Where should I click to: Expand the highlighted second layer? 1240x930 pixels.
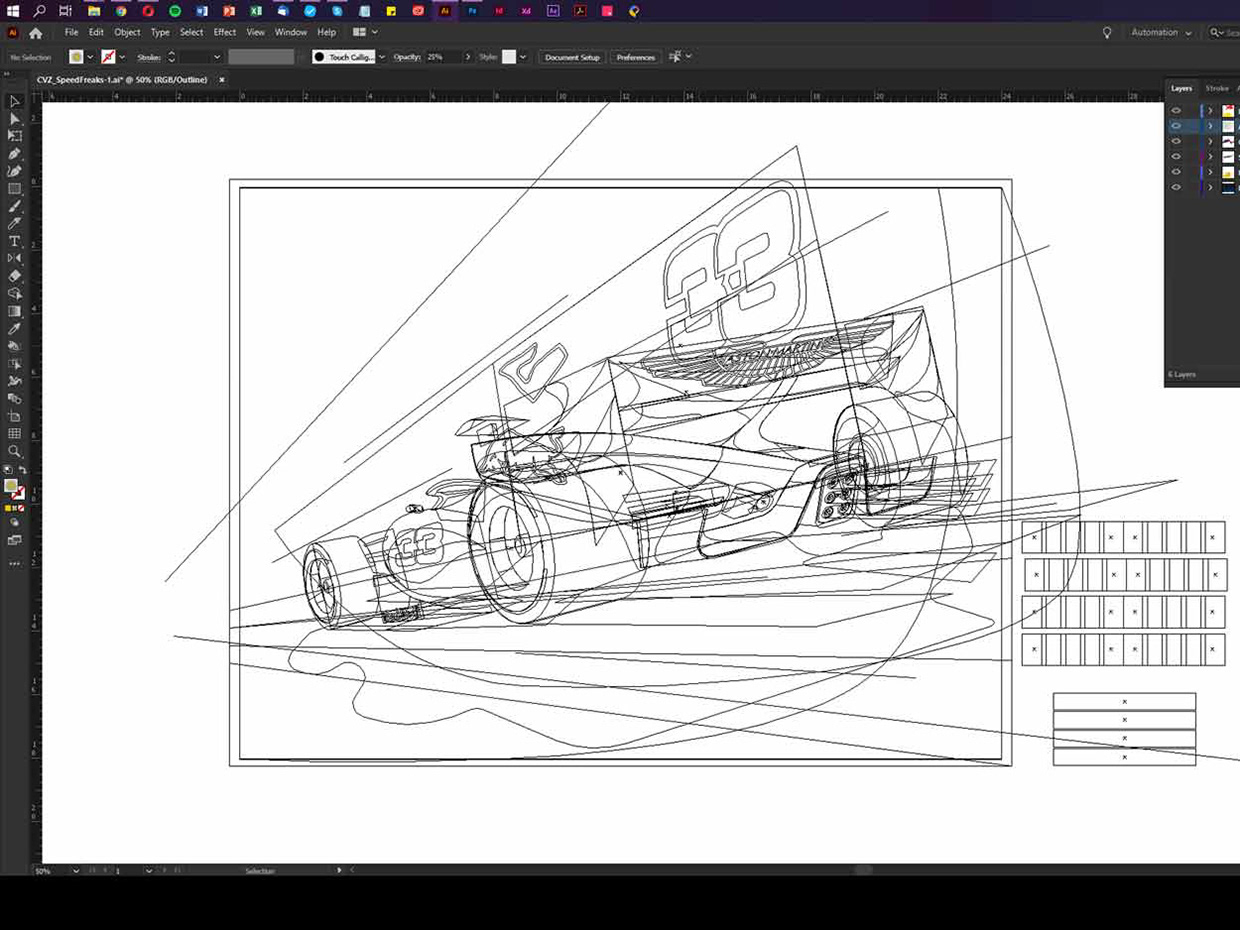coord(1210,126)
